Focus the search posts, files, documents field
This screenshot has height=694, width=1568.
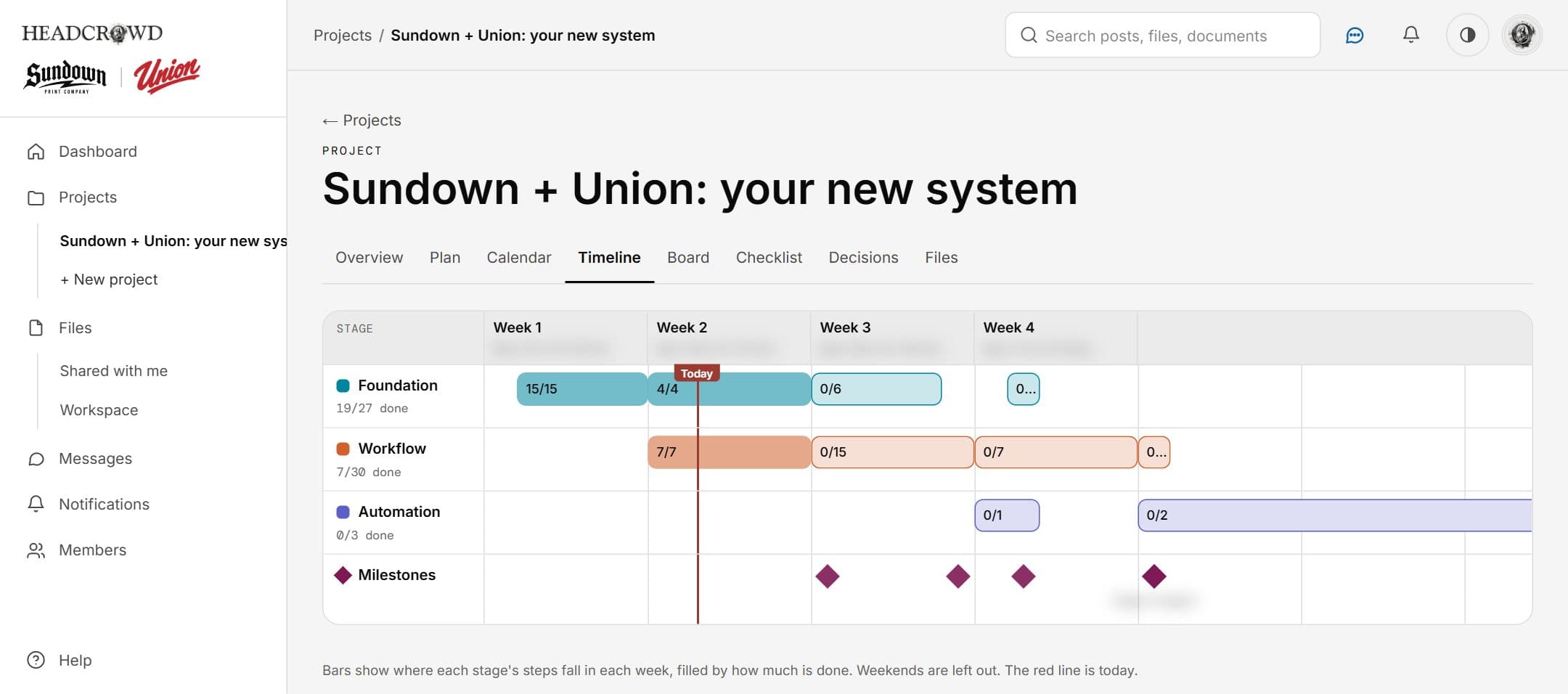click(x=1162, y=35)
